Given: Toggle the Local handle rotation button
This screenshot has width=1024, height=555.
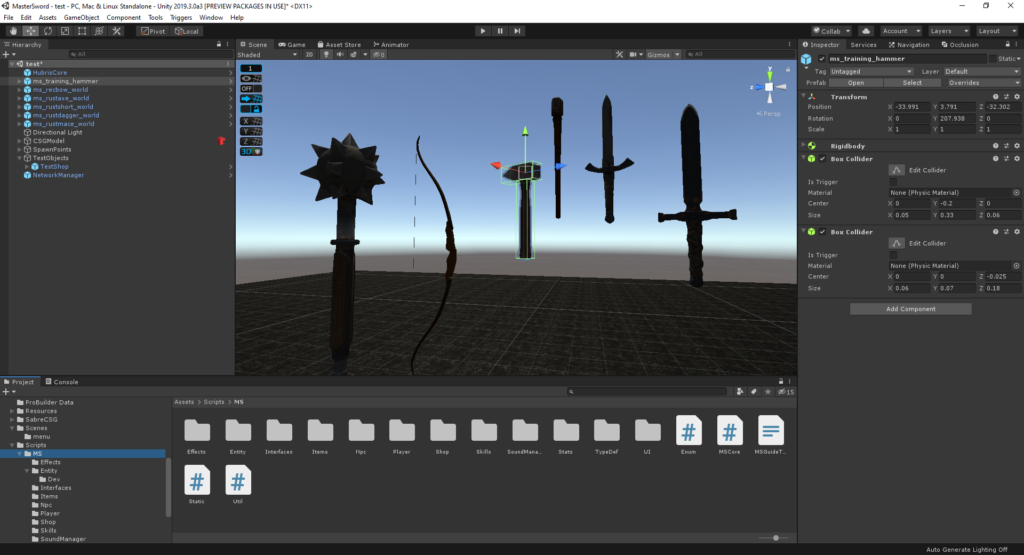Looking at the screenshot, I should (186, 31).
